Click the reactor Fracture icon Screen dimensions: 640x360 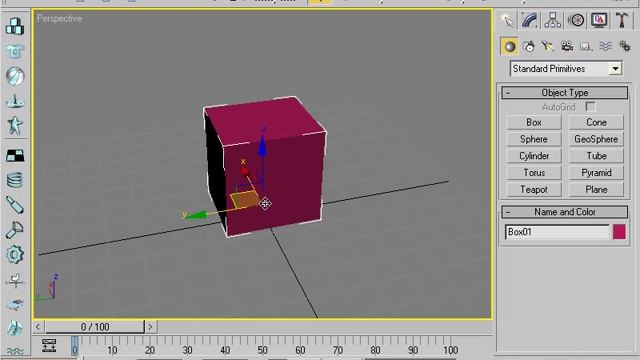(15, 328)
